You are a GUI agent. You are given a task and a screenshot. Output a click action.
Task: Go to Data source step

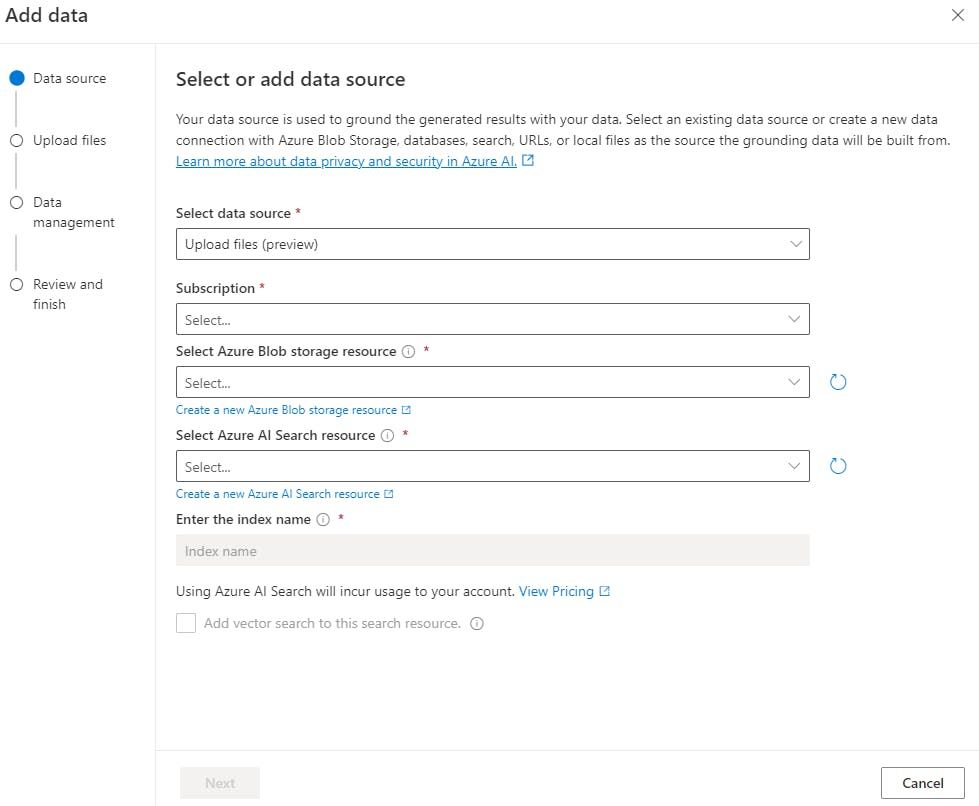click(68, 78)
